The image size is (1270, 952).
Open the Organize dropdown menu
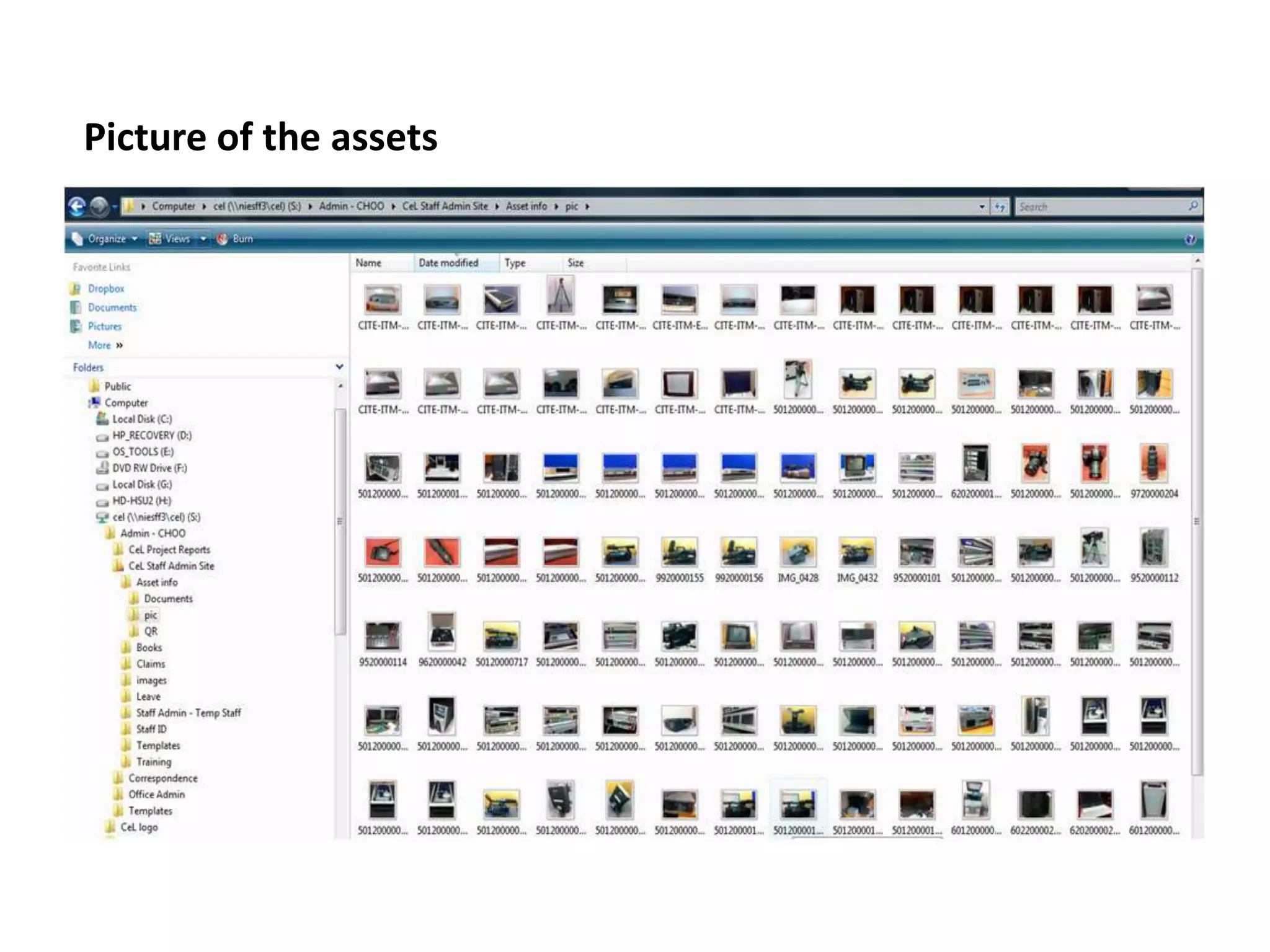point(106,239)
